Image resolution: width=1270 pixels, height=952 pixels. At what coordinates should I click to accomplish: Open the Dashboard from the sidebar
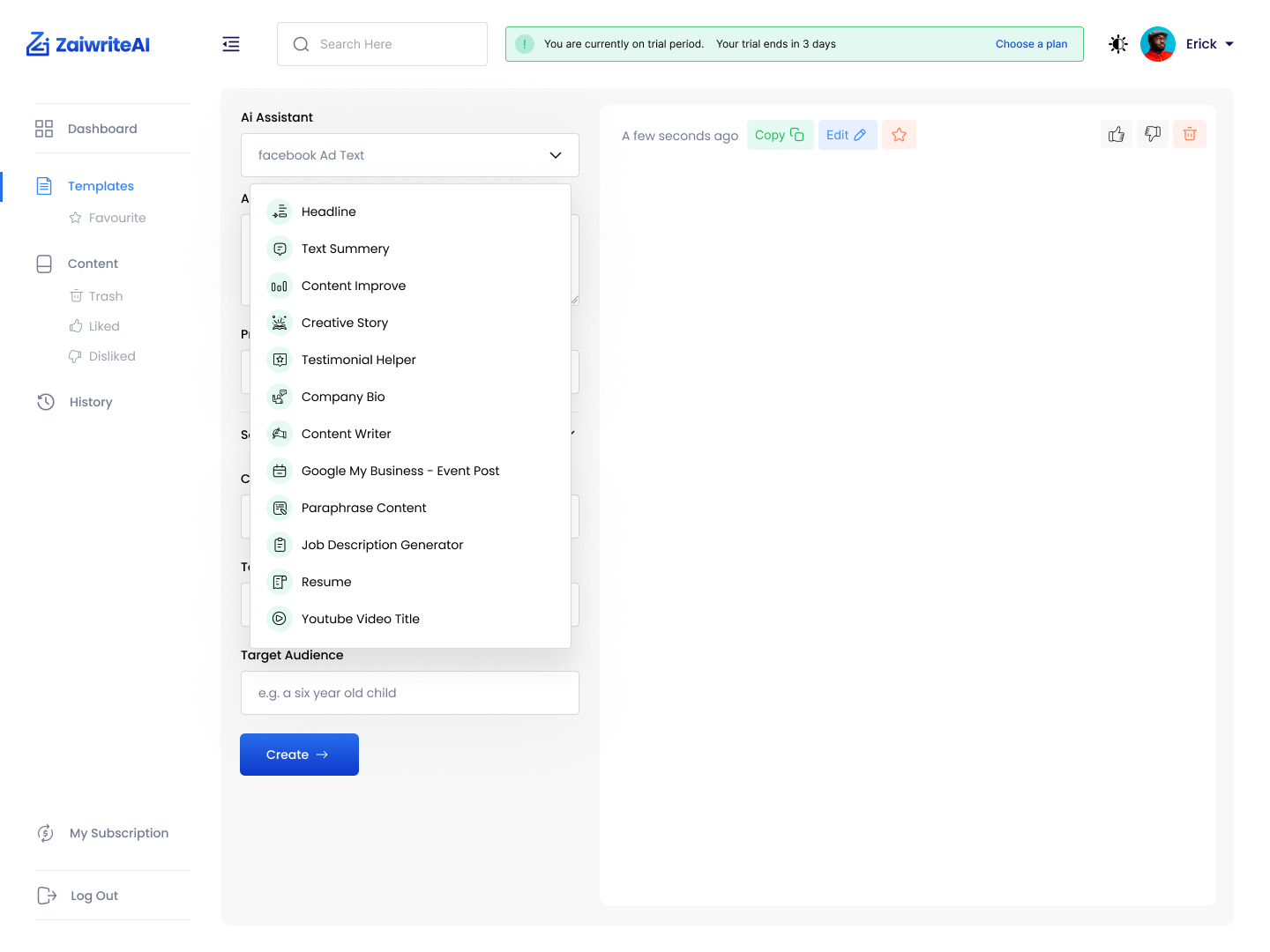[102, 129]
